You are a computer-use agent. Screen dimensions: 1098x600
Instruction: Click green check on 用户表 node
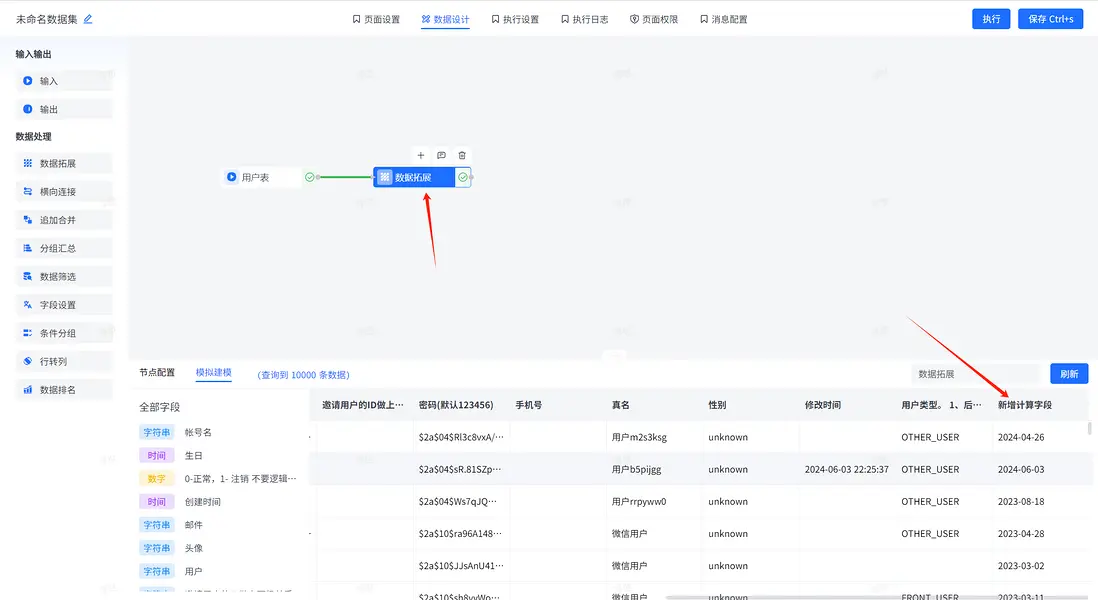tap(310, 177)
